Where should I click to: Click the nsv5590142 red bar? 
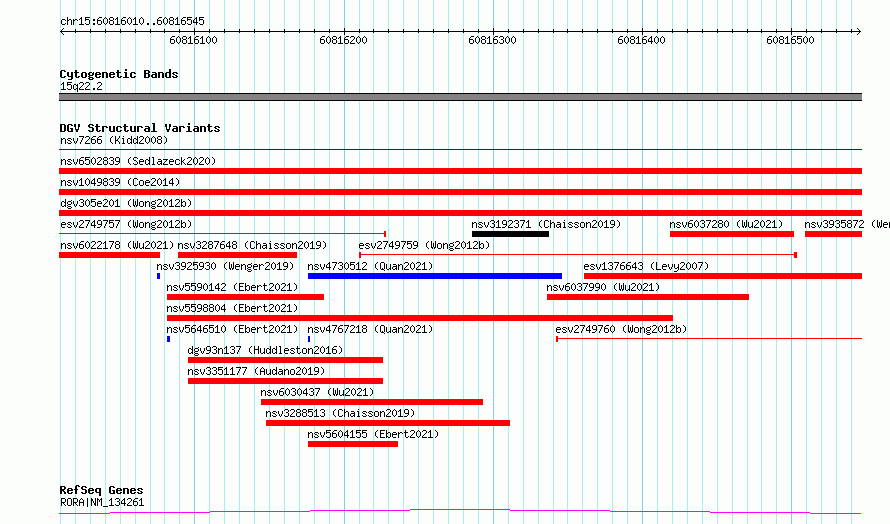245,297
